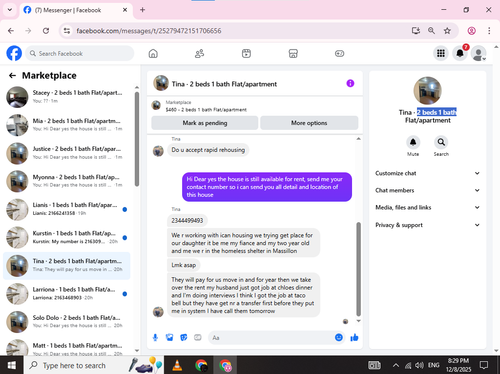Viewport: 500px width, 374px height.
Task: Open the tab search dropdown arrow
Action: point(10,10)
